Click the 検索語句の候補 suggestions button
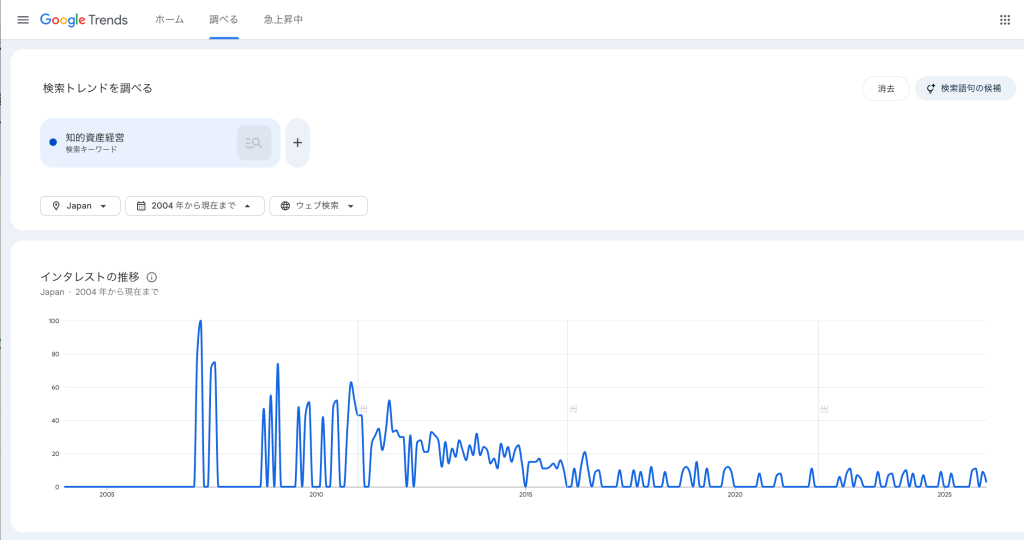Screen dimensions: 1024x540 pos(964,88)
